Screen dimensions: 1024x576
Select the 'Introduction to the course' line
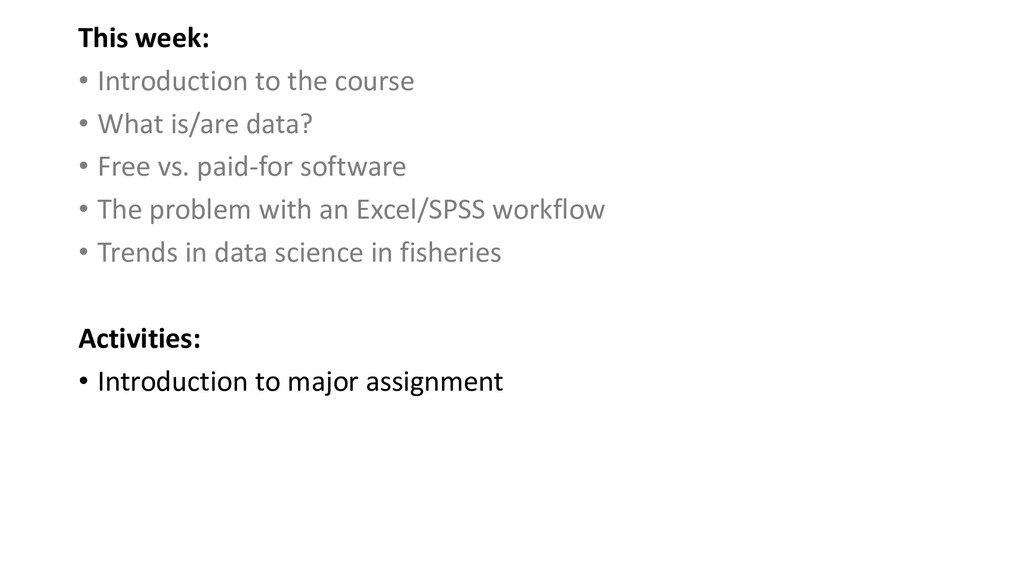point(255,81)
